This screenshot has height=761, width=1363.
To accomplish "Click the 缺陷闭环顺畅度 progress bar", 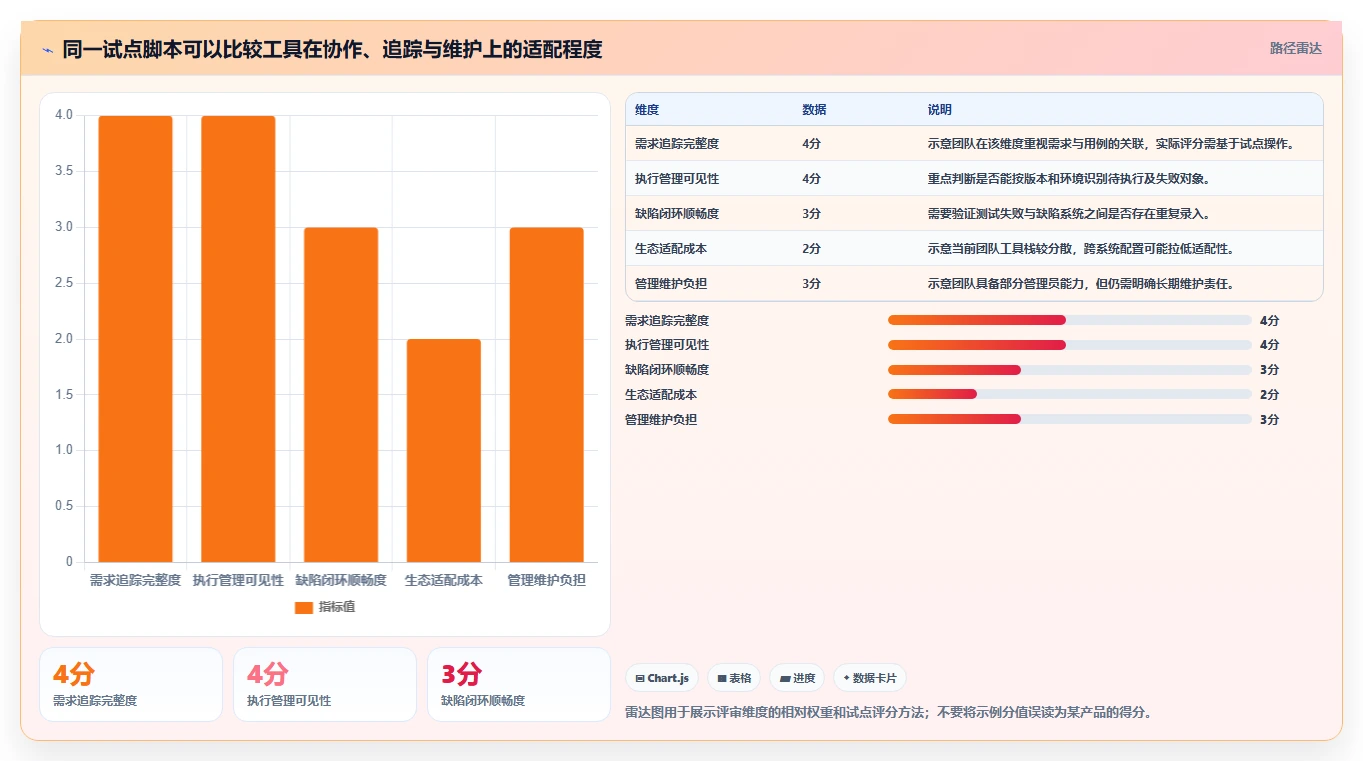I will click(x=1070, y=370).
